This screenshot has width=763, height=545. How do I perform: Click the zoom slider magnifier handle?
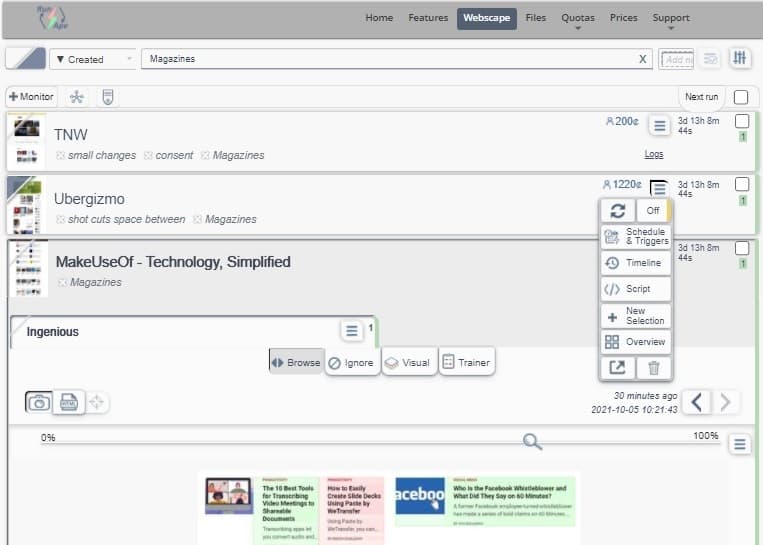[533, 442]
